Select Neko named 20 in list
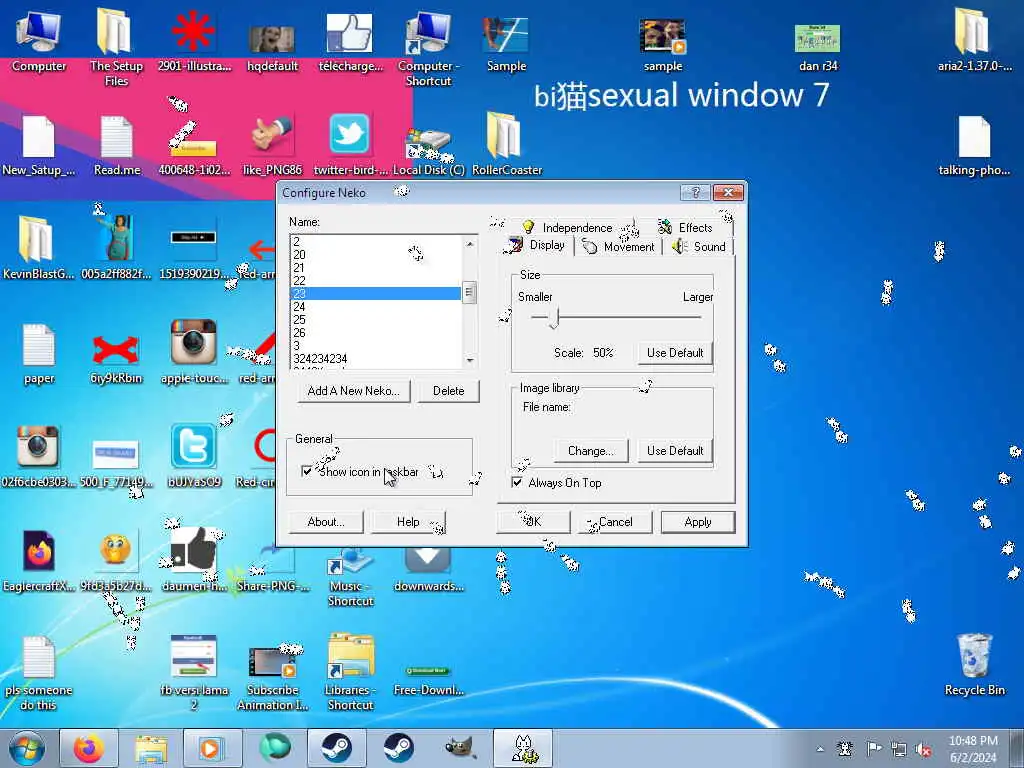This screenshot has width=1024, height=768. (x=376, y=255)
